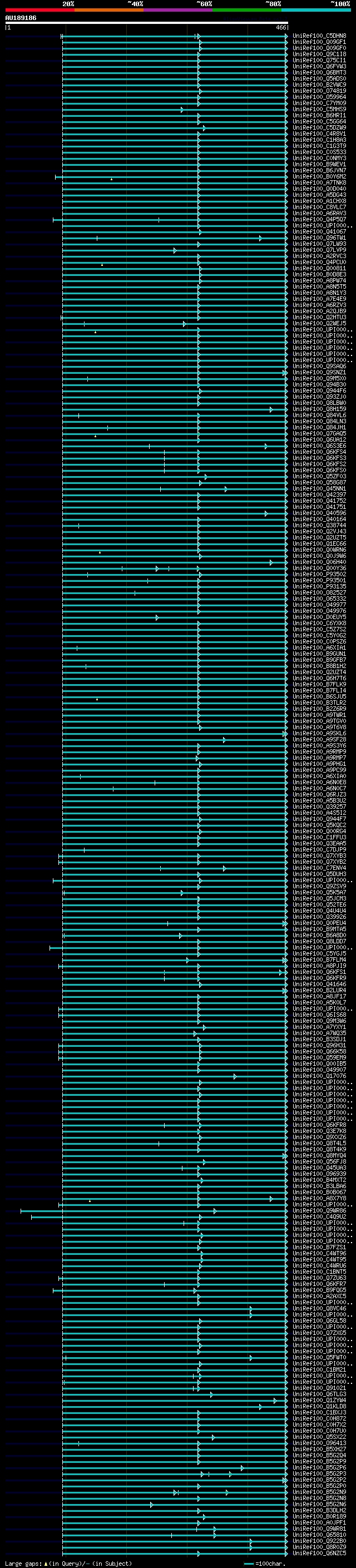Select hit label UniRef100_Q2WEJ5

click(319, 323)
